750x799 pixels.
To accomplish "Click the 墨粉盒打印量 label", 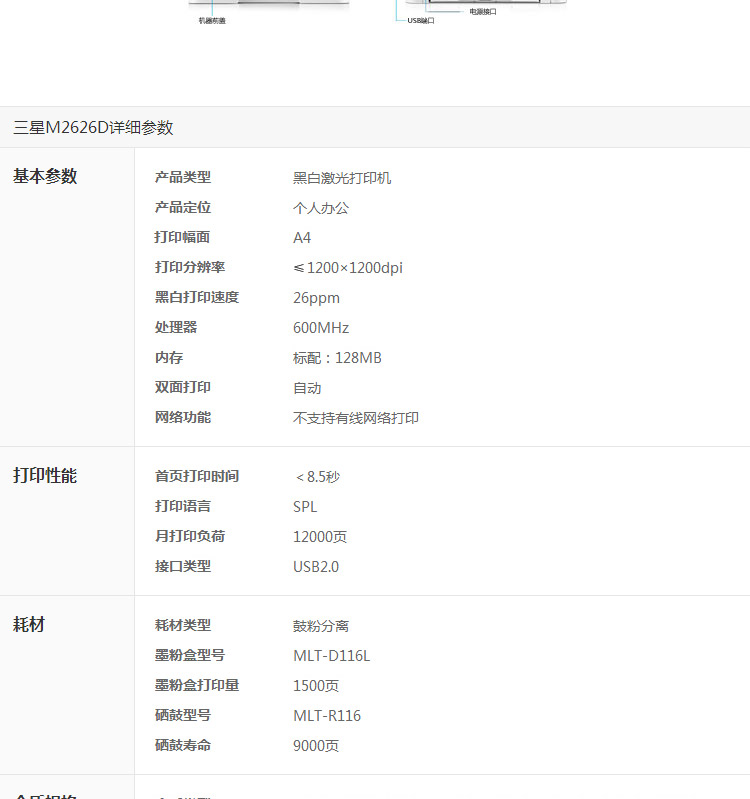I will tap(197, 685).
